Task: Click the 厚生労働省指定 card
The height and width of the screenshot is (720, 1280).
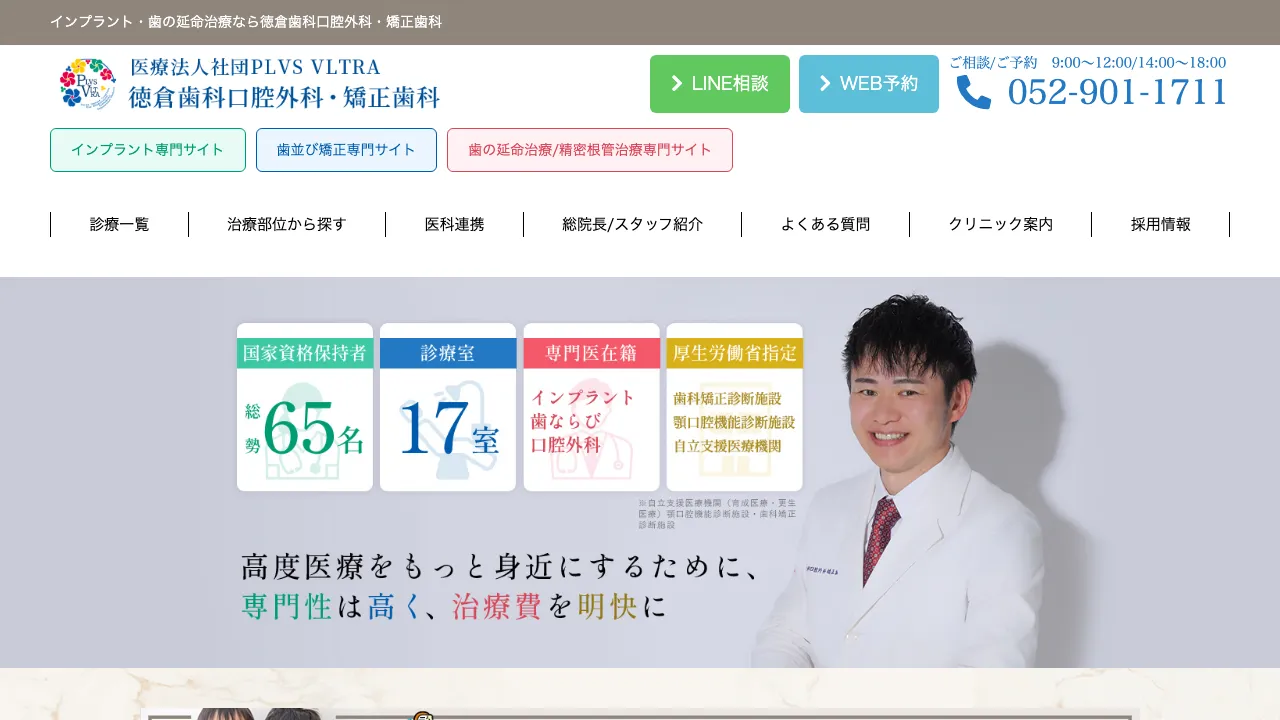Action: [735, 407]
